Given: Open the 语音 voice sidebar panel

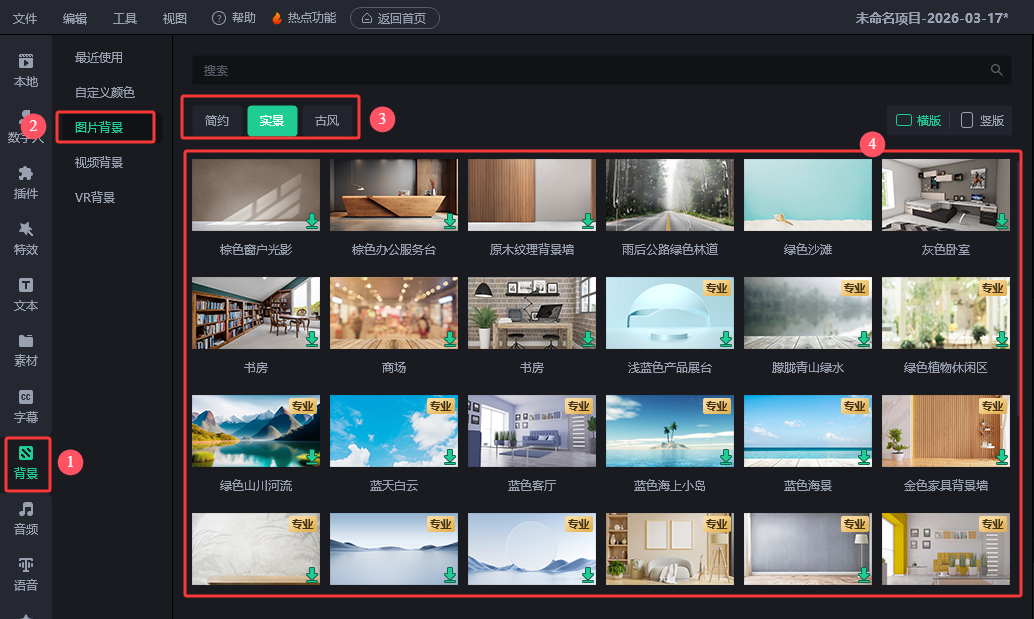Looking at the screenshot, I should [26, 574].
